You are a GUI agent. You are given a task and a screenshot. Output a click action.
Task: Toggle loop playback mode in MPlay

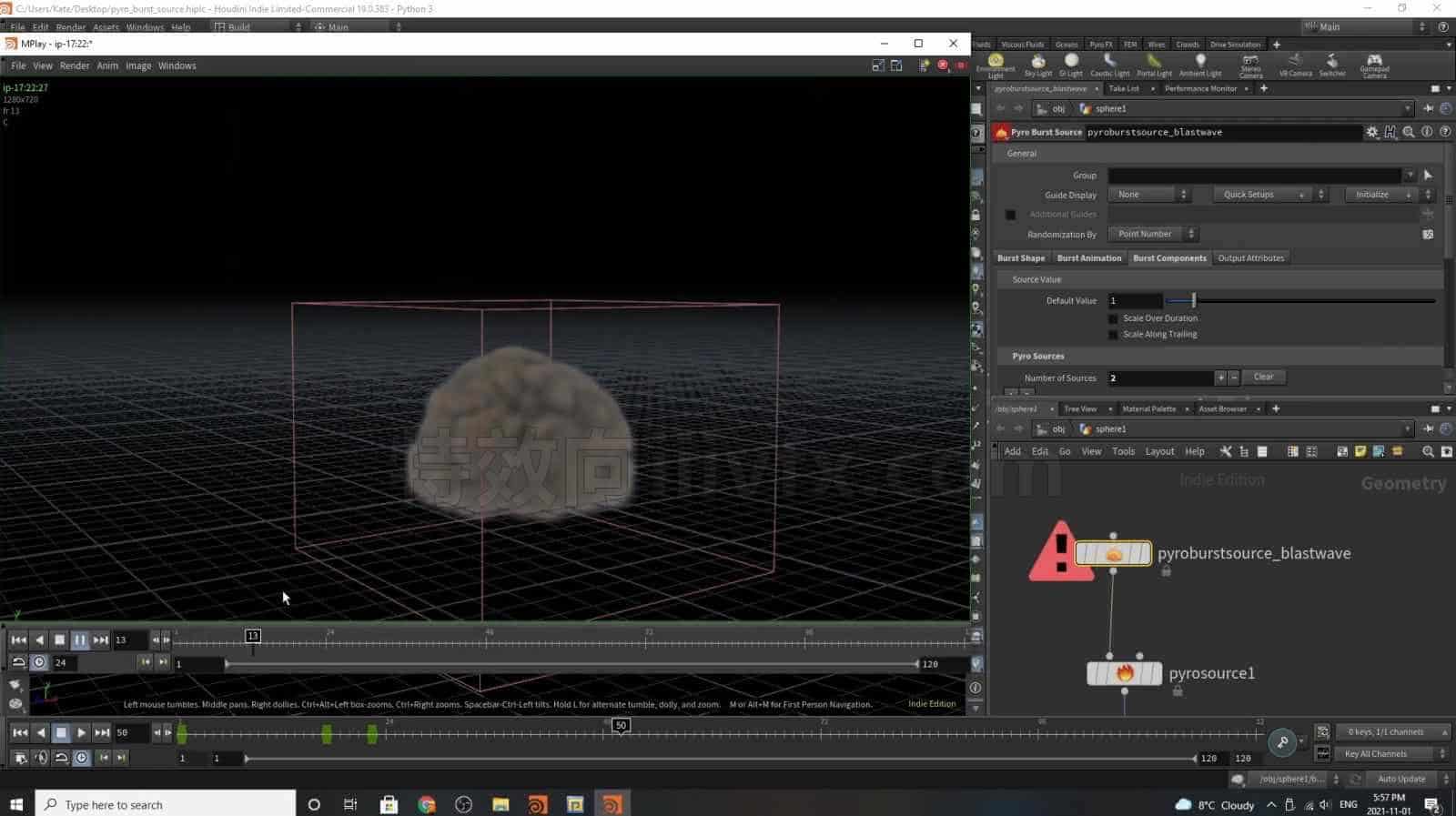tap(18, 662)
